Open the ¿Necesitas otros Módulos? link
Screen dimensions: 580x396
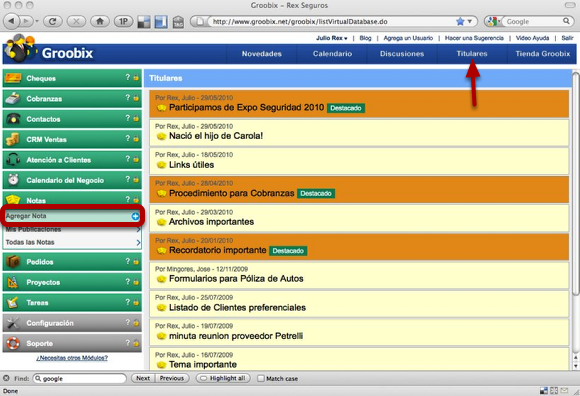coord(72,358)
